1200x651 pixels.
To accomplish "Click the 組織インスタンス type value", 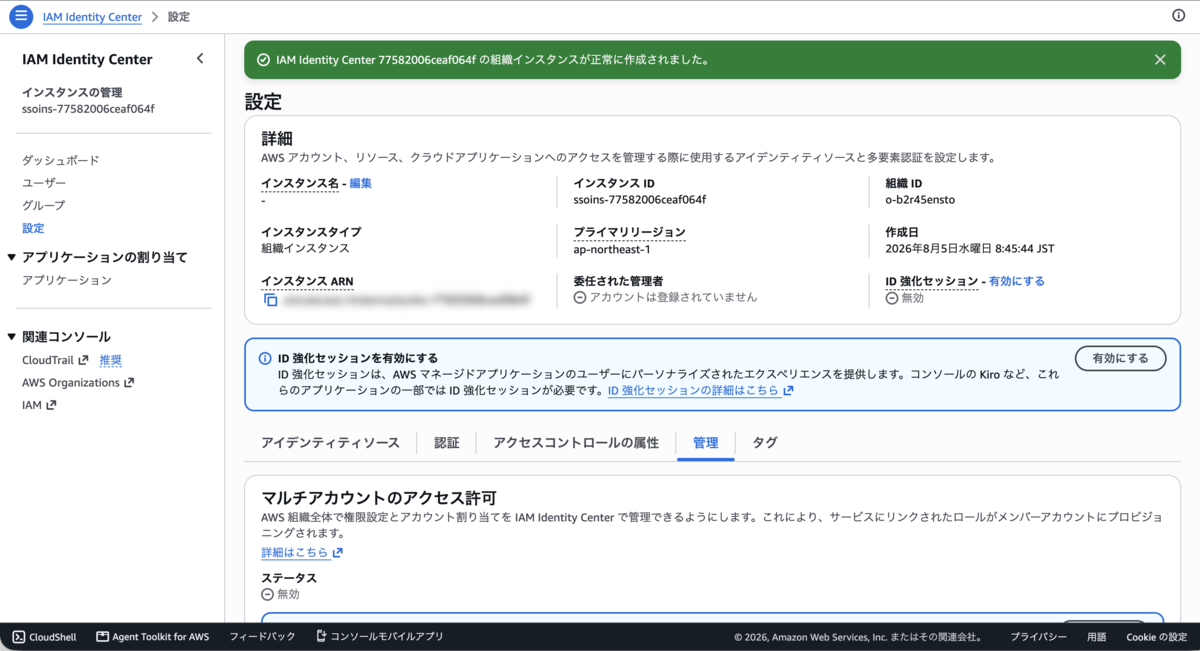I will (x=305, y=248).
